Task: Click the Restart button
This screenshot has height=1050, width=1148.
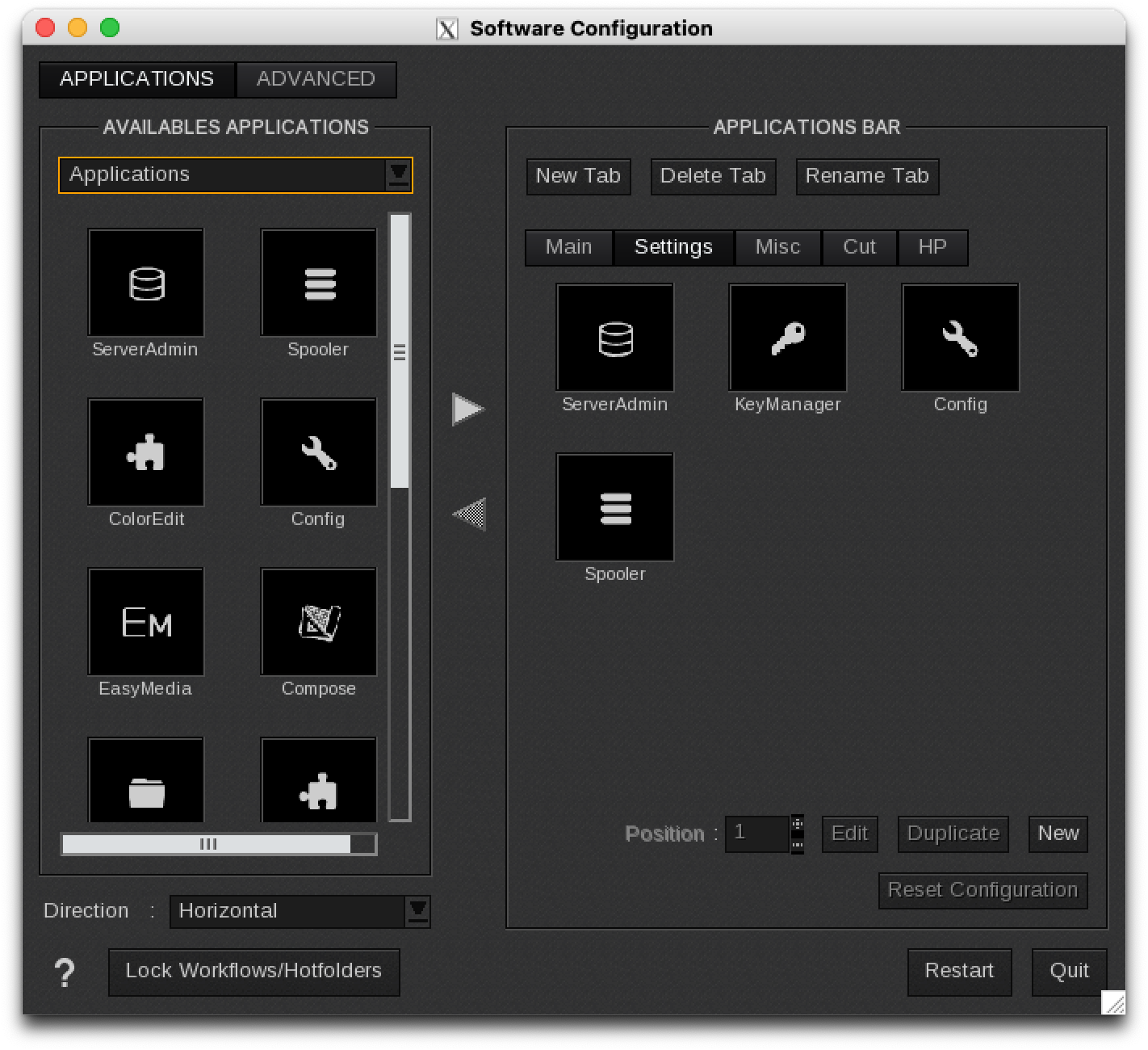Action: pos(959,971)
